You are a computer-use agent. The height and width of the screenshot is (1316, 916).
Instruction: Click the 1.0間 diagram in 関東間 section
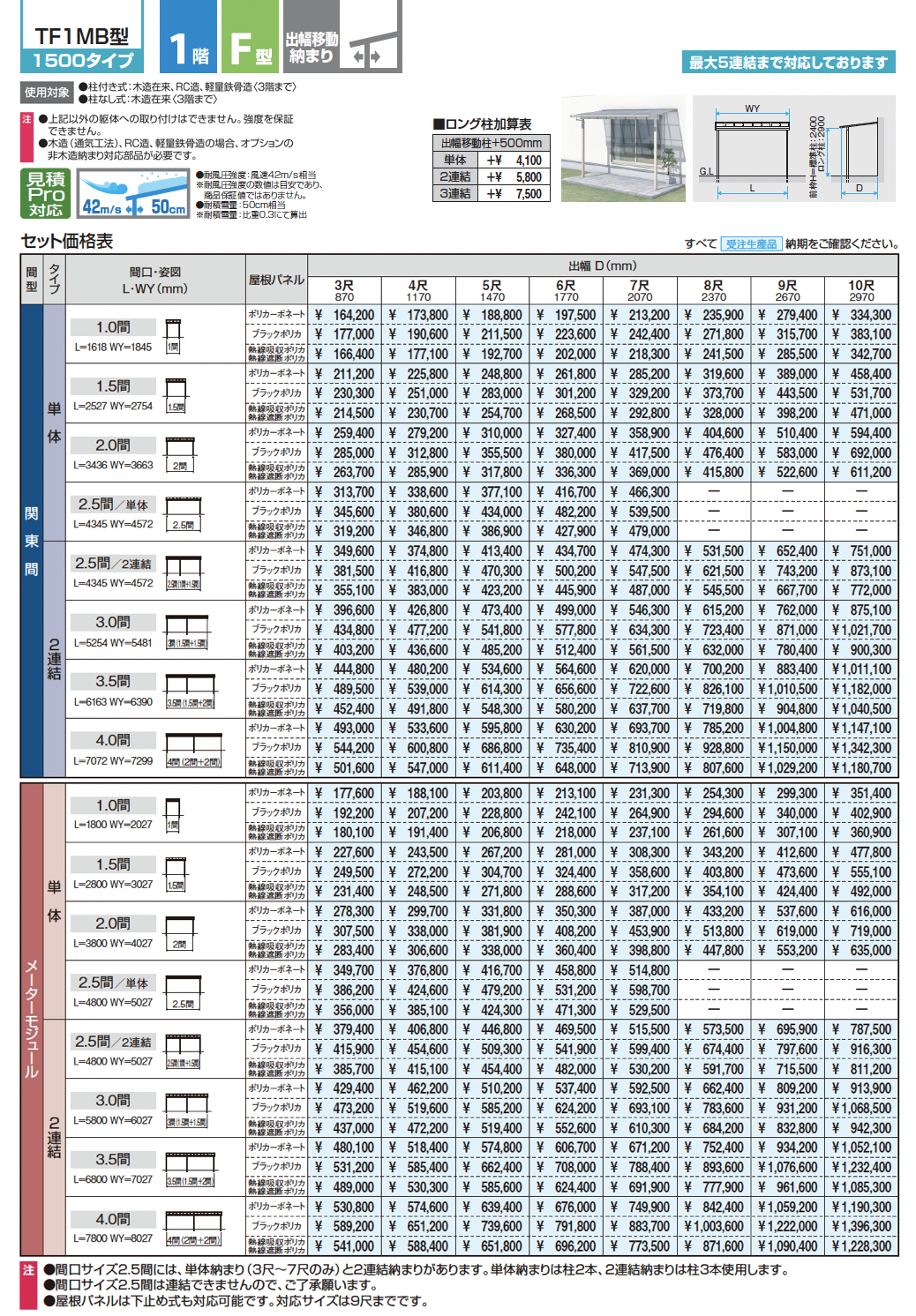173,335
